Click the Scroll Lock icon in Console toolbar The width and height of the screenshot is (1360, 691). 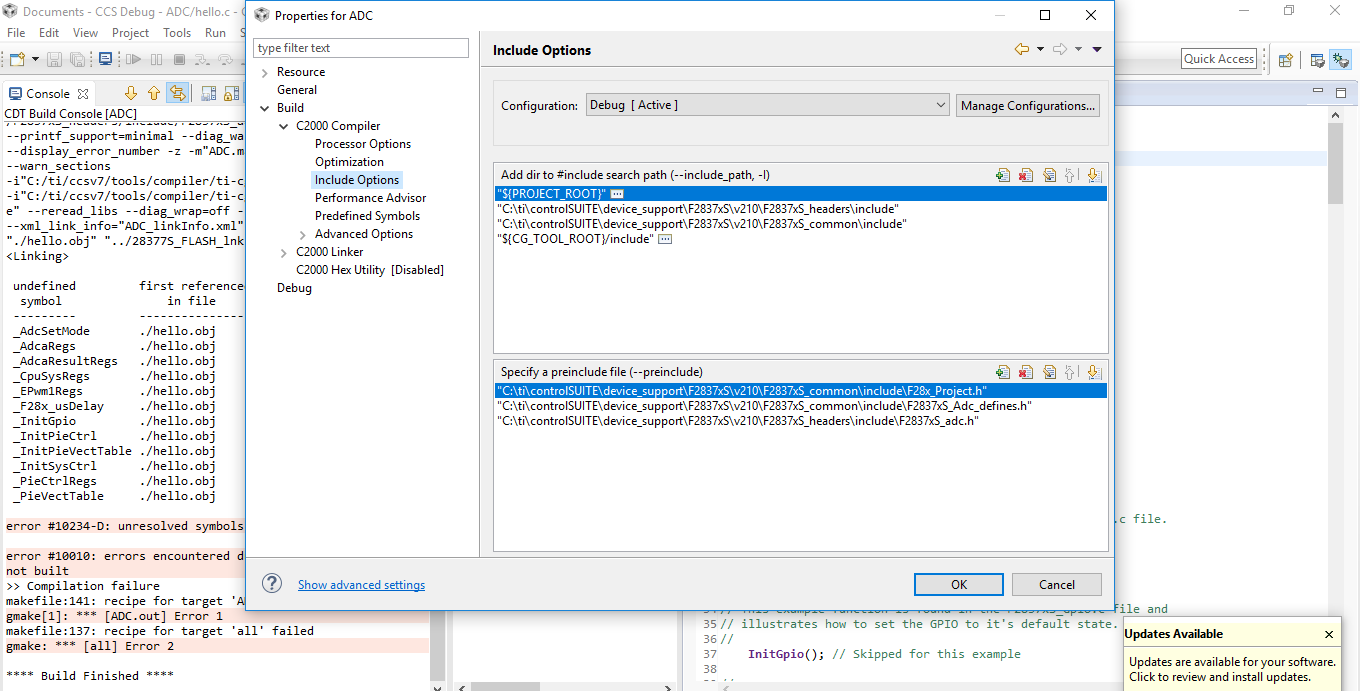click(232, 92)
